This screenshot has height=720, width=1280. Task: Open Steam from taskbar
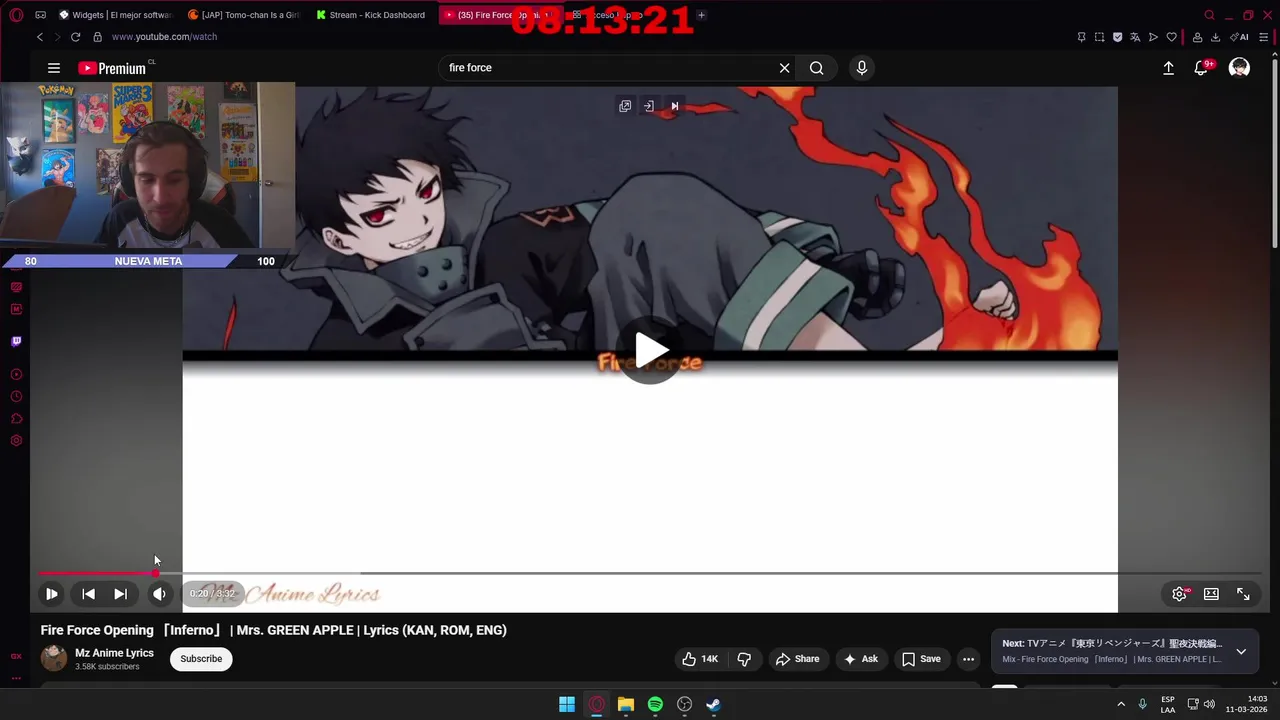point(713,704)
